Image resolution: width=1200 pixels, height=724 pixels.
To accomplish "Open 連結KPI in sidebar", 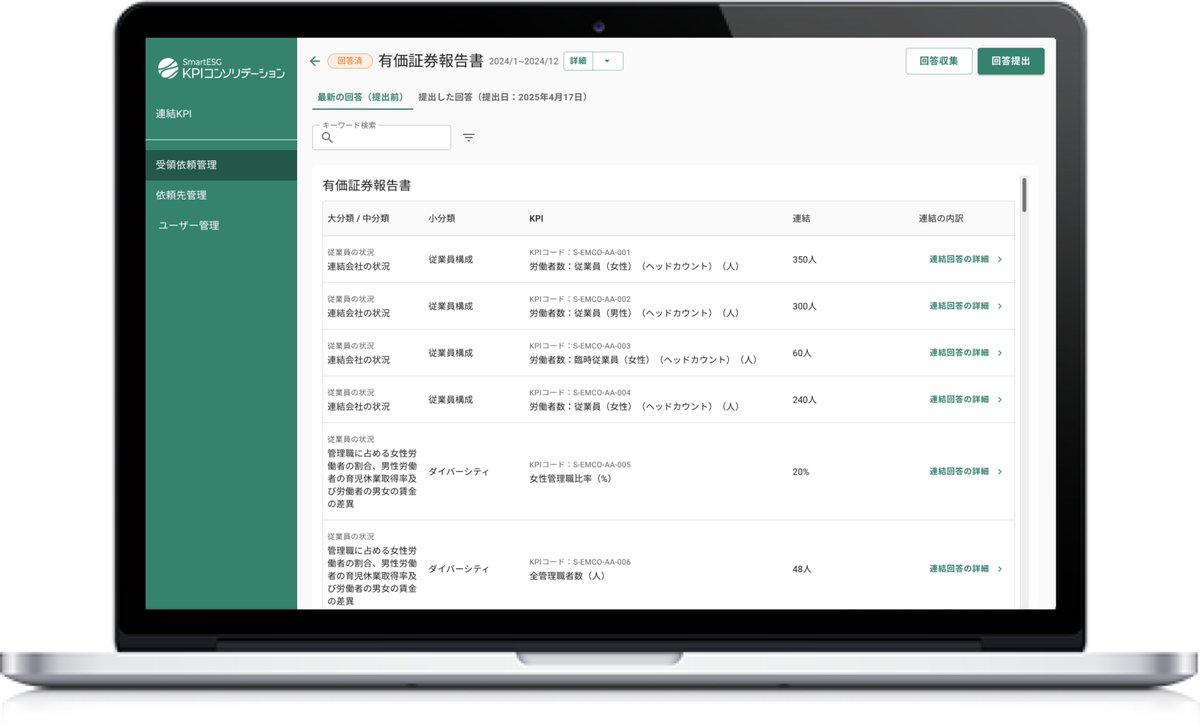I will coord(173,114).
